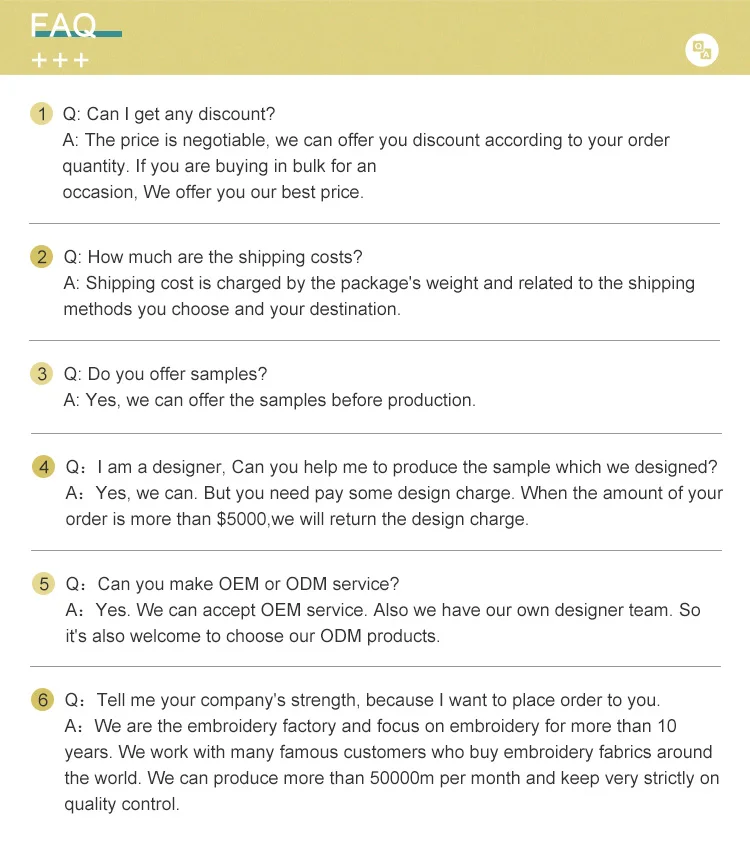Click the three plus signs under FAQ

61,61
